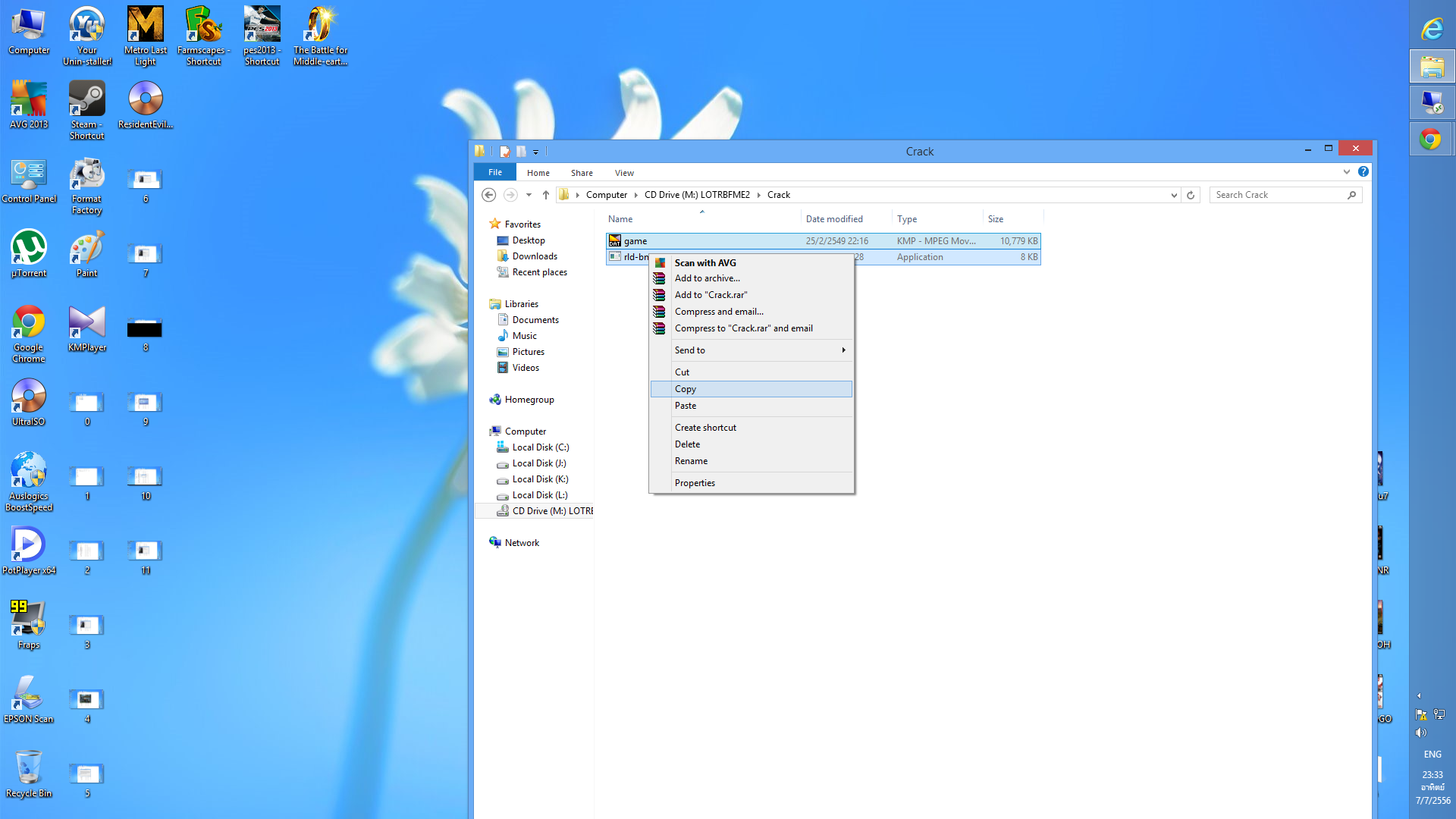
Task: Choose Scan with AVG option
Action: 705,263
